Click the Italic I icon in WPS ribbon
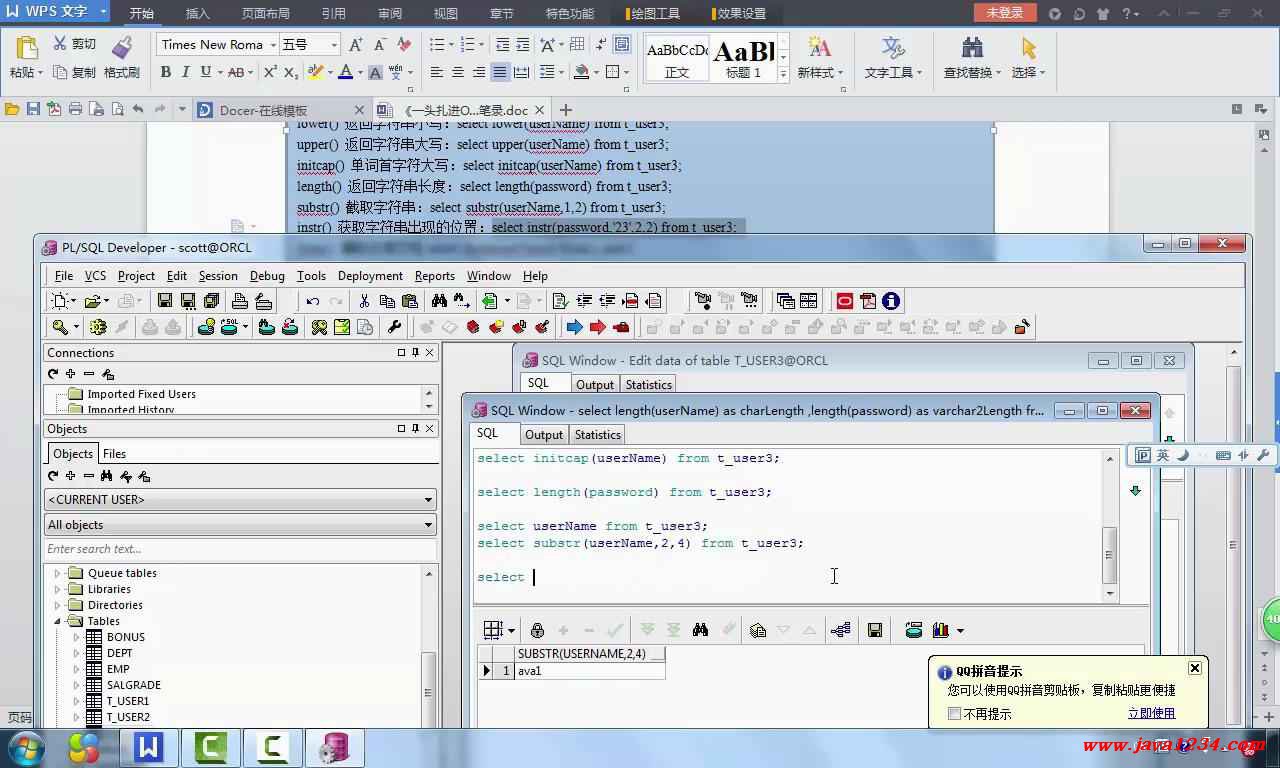This screenshot has width=1280, height=768. [x=186, y=72]
